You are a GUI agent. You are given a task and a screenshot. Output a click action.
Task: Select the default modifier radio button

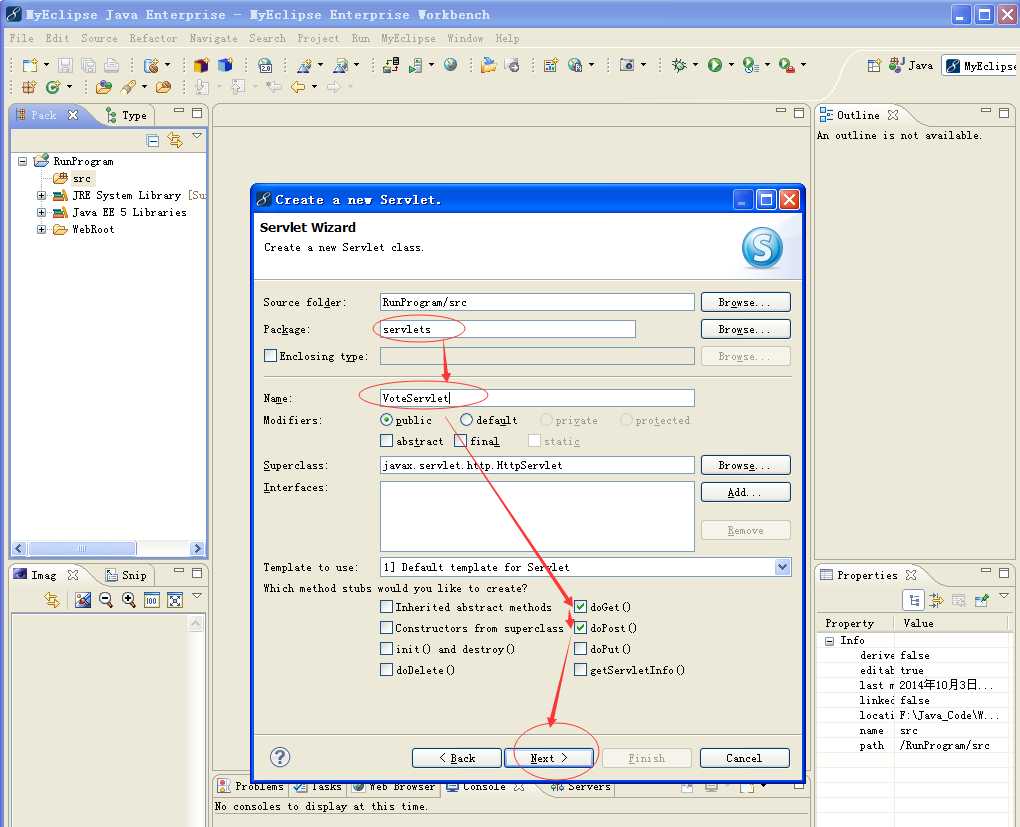coord(466,420)
